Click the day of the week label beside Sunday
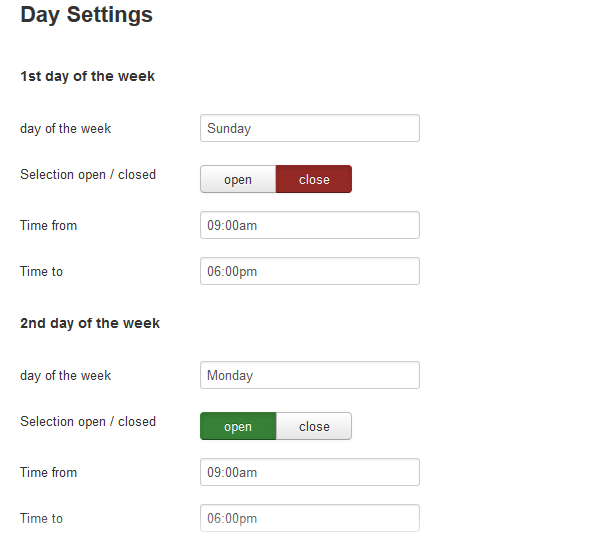The height and width of the screenshot is (537, 613). tap(66, 129)
